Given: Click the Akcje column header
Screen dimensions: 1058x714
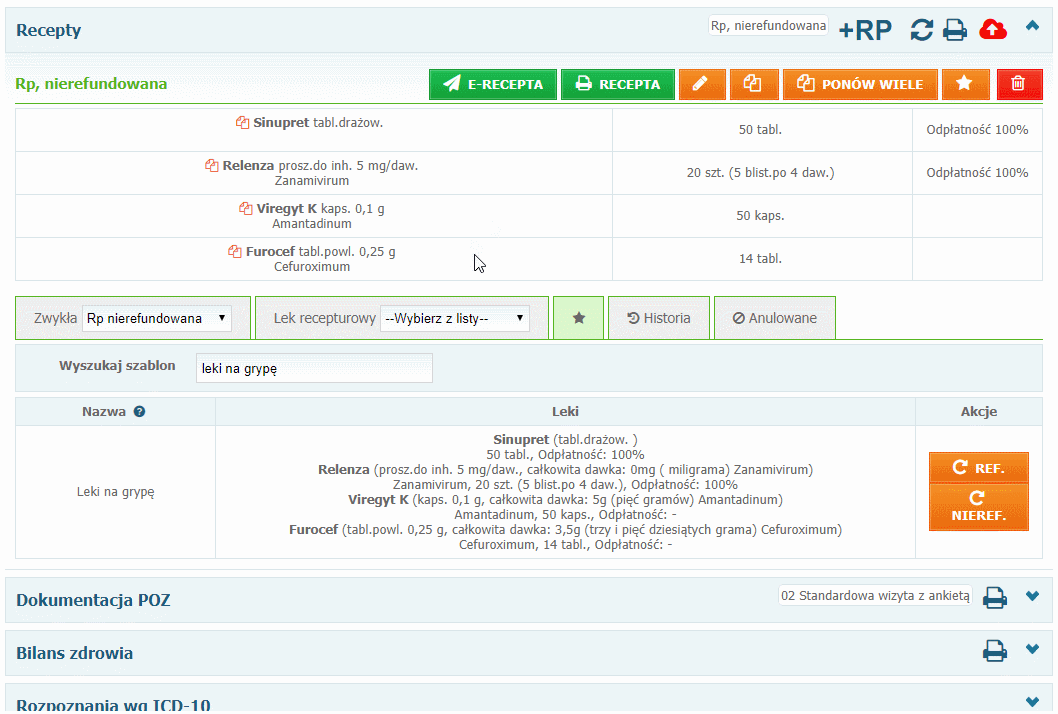Looking at the screenshot, I should [978, 412].
